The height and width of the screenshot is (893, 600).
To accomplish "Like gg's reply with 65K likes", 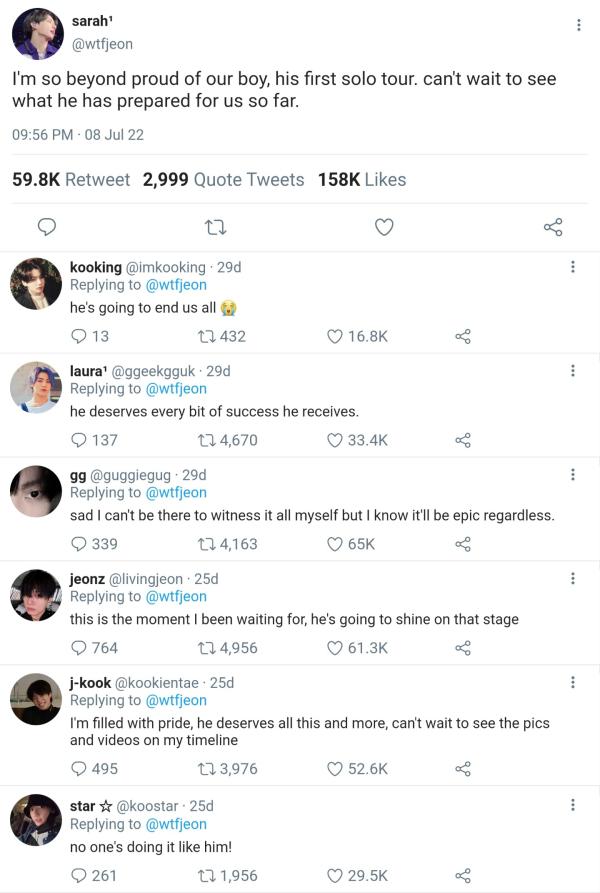I will tap(336, 544).
